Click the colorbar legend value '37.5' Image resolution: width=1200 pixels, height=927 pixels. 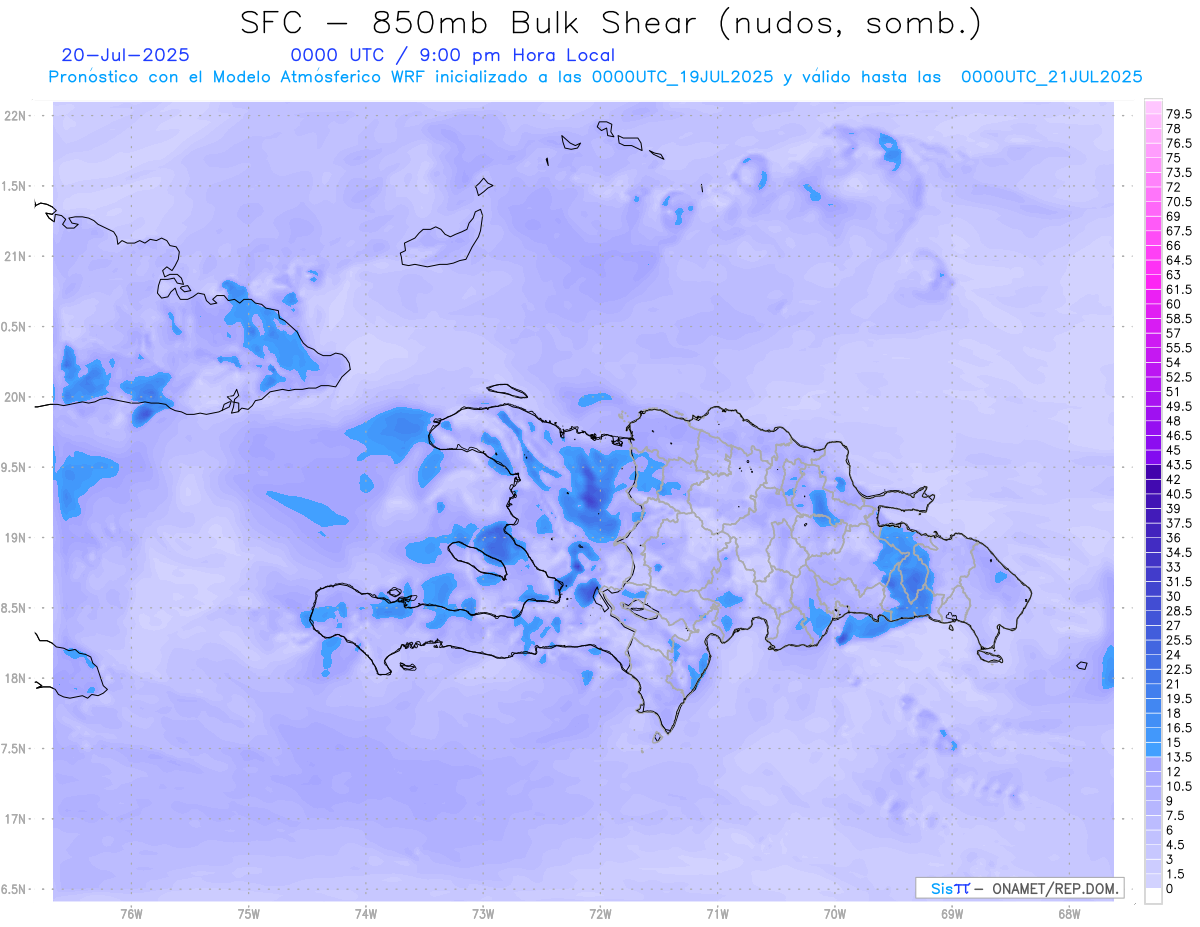[x=1180, y=523]
